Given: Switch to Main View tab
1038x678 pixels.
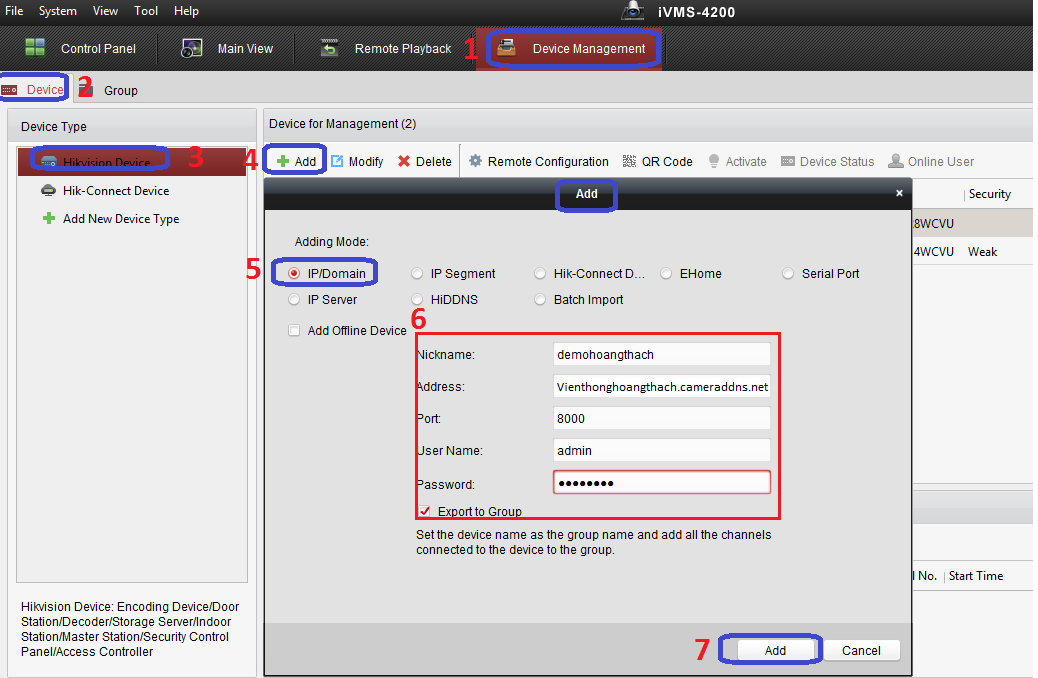Looking at the screenshot, I should pos(227,48).
